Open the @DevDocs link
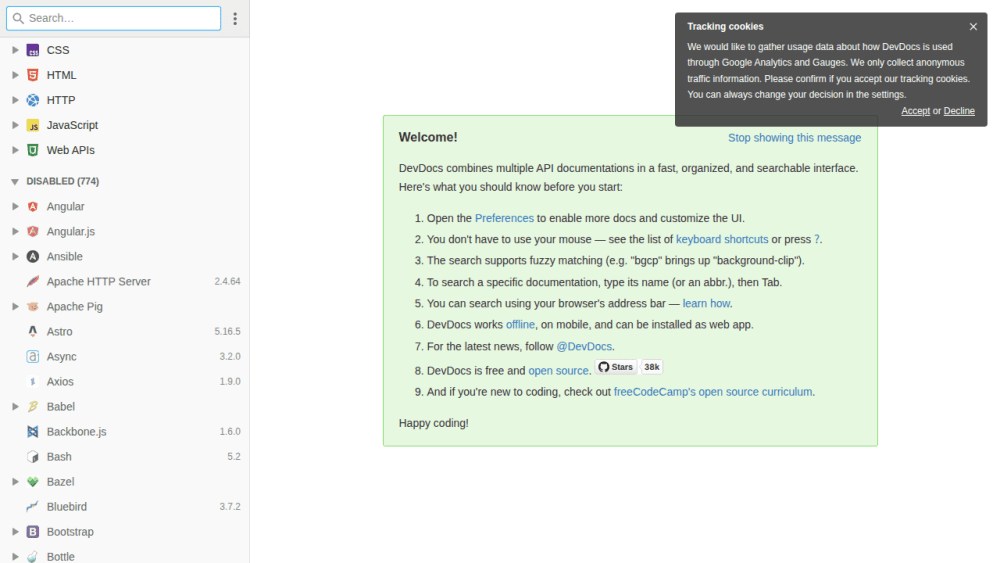Image resolution: width=1000 pixels, height=563 pixels. click(584, 346)
